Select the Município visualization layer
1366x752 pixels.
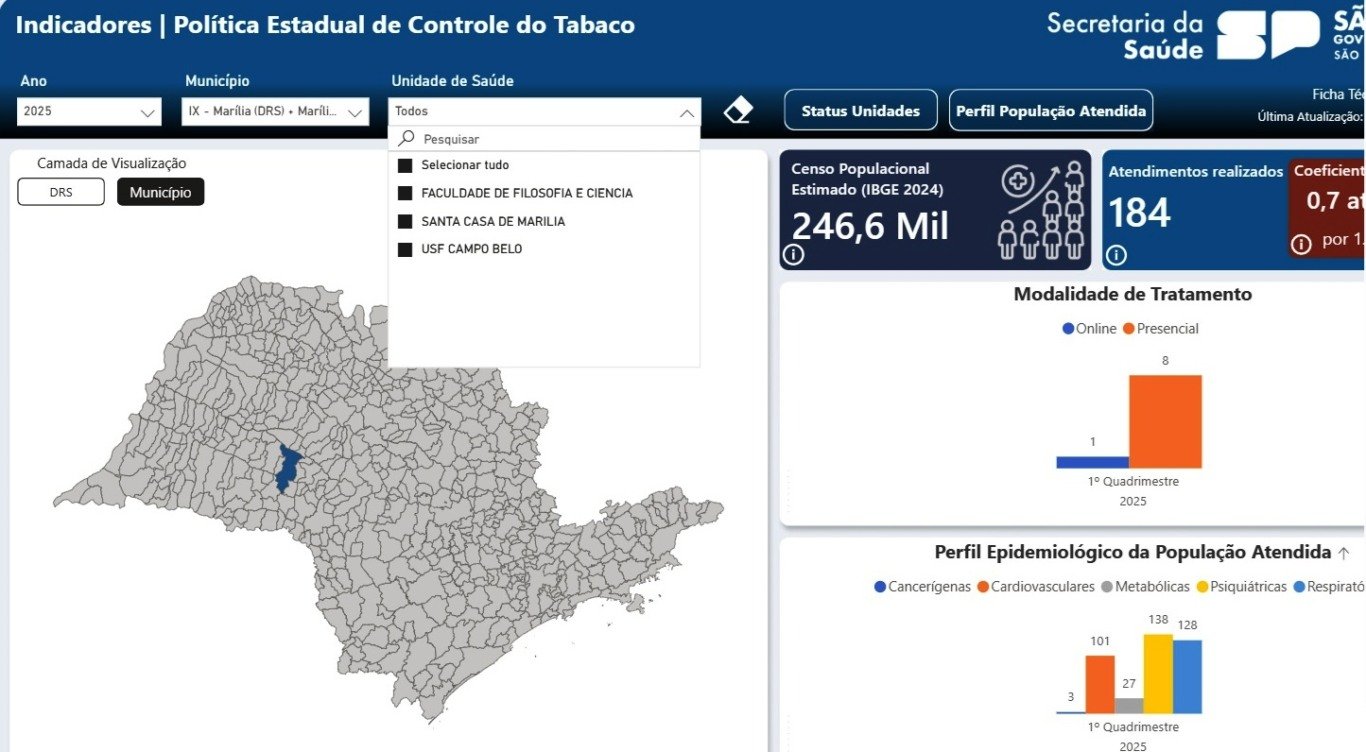pyautogui.click(x=160, y=192)
